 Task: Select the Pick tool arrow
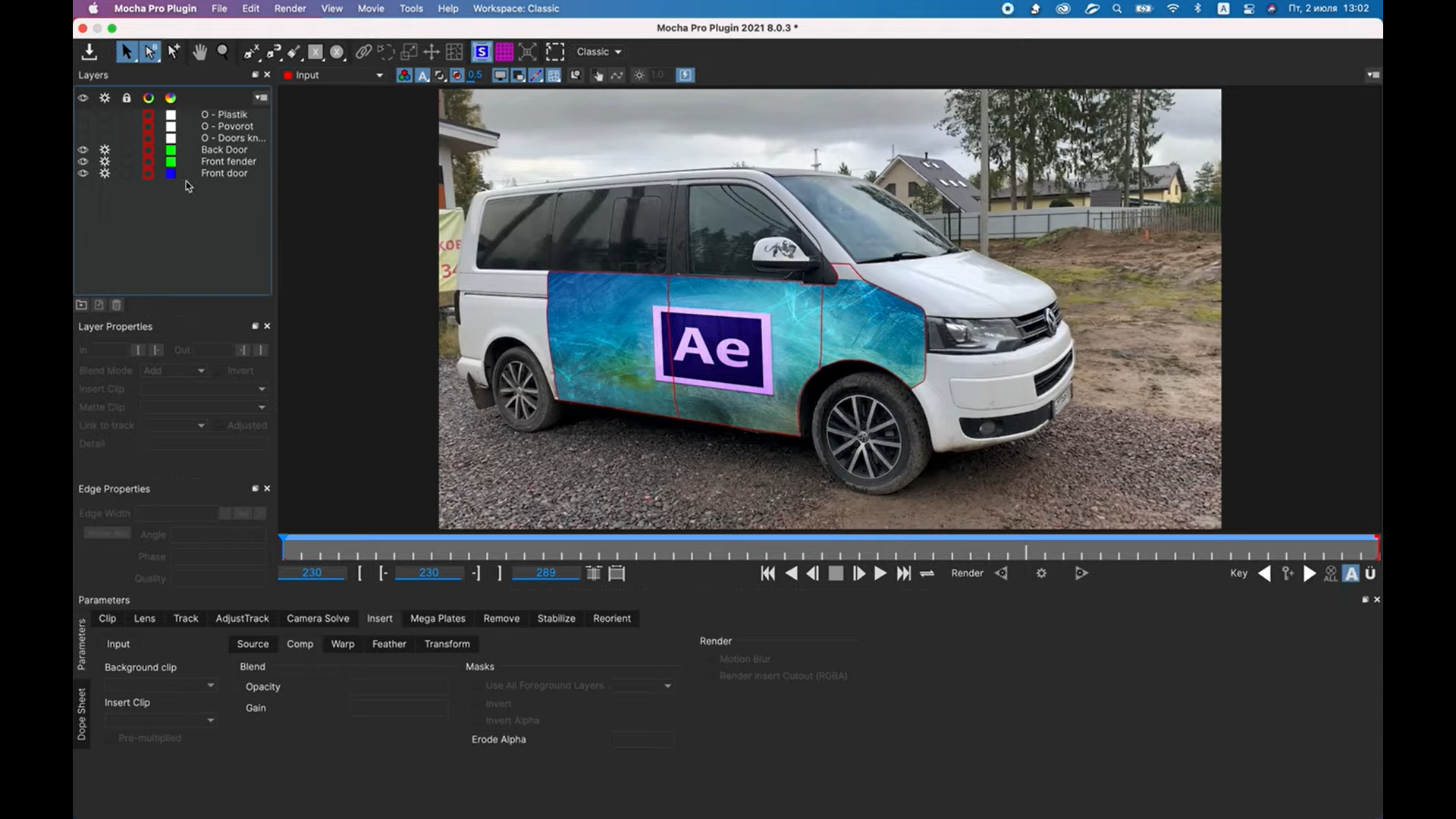pyautogui.click(x=126, y=52)
